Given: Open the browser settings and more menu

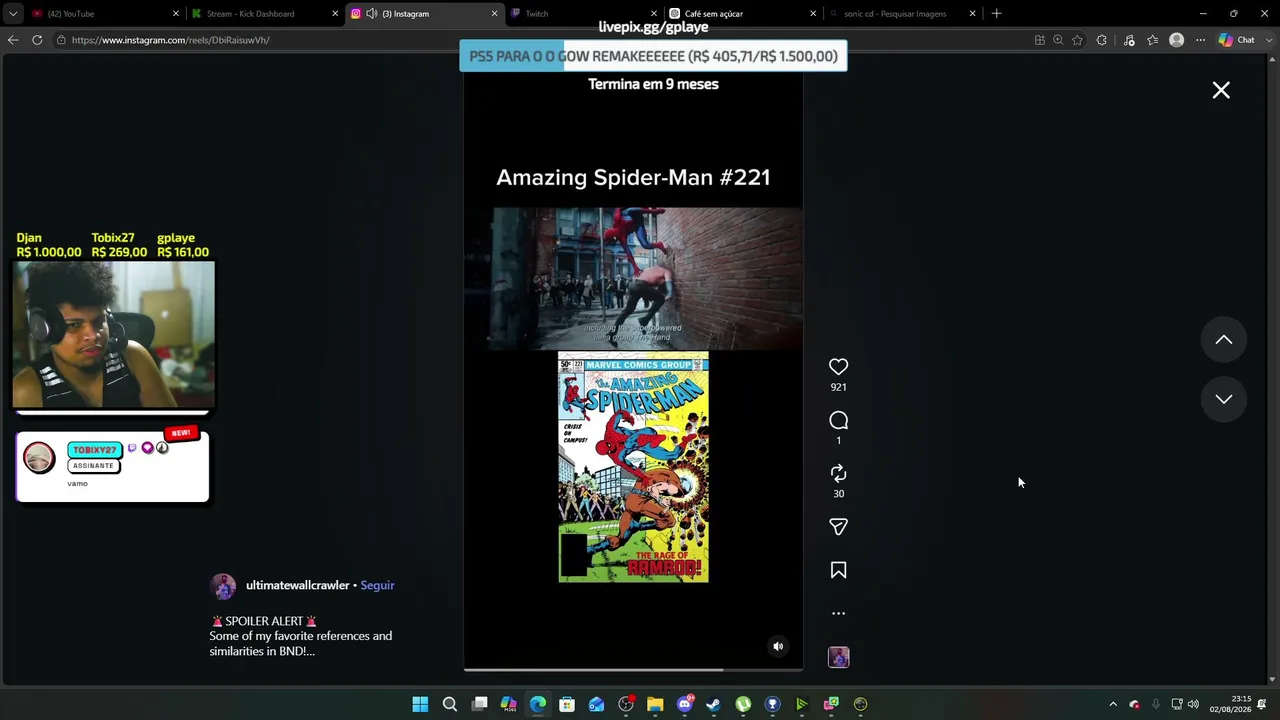Looking at the screenshot, I should tap(1200, 40).
